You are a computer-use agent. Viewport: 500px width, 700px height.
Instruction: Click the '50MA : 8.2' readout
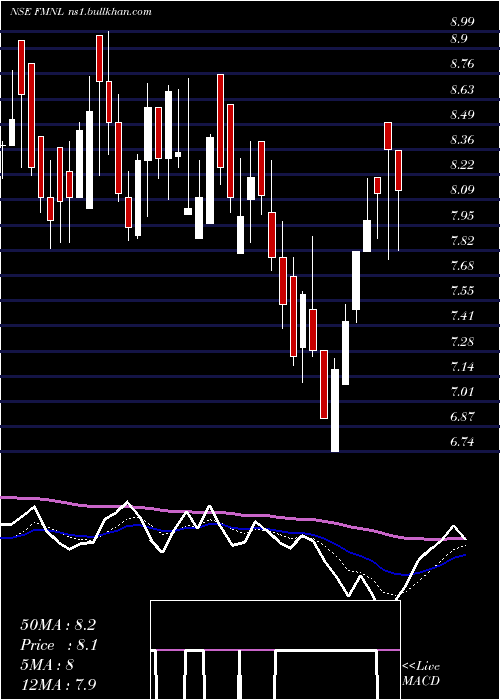coord(58,625)
